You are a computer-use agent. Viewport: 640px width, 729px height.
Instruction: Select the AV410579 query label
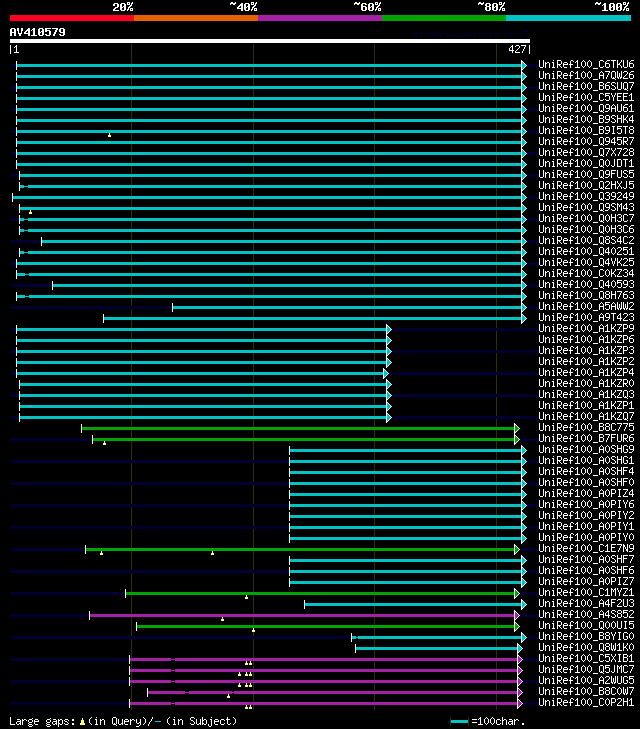pyautogui.click(x=38, y=32)
